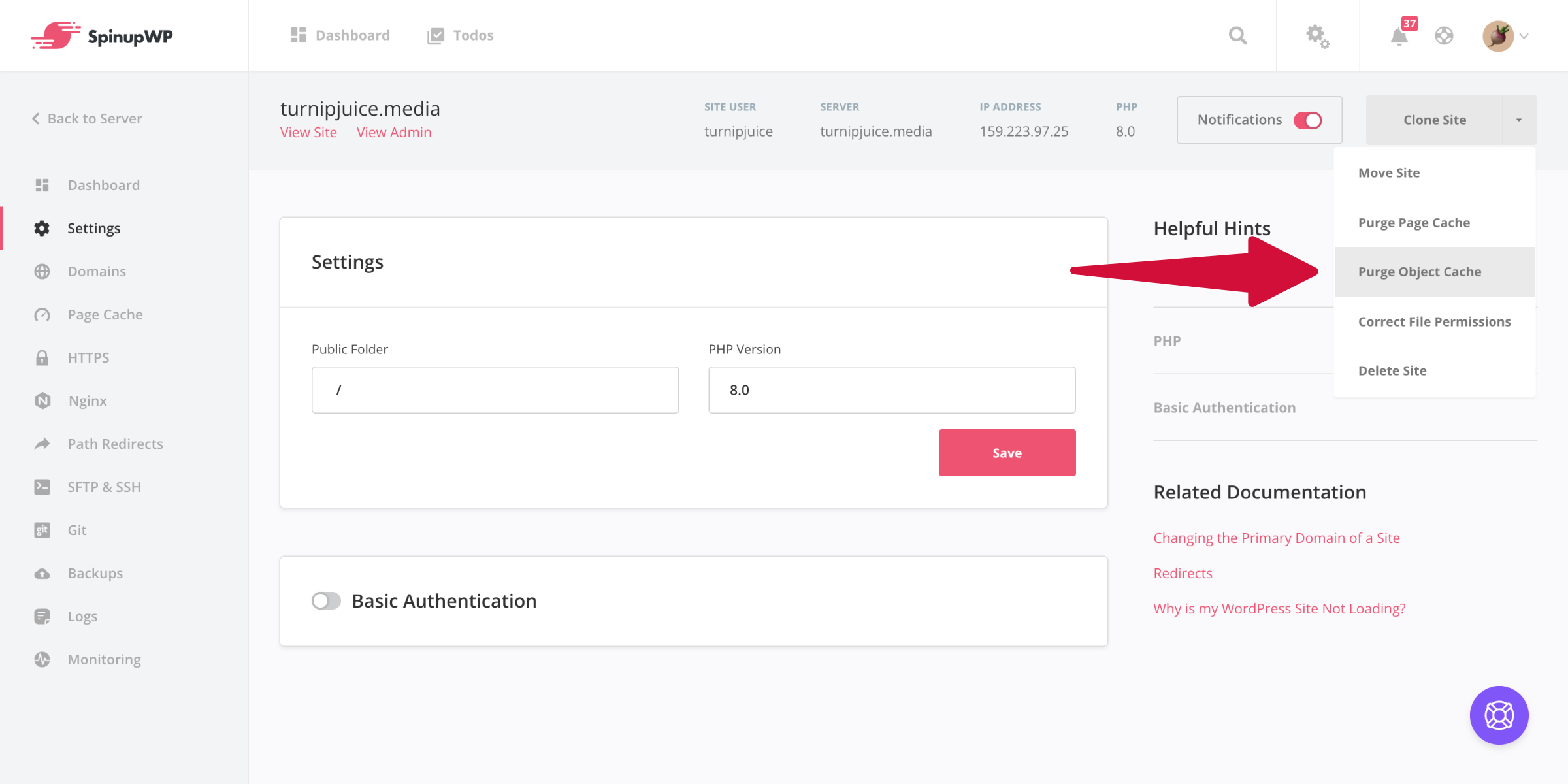Click the IP address 159.223.97.25
Viewport: 1568px width, 784px height.
point(1024,131)
